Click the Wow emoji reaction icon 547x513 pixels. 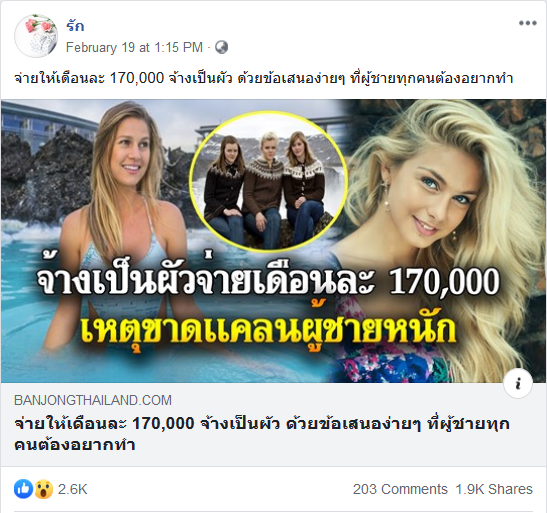pyautogui.click(x=44, y=489)
